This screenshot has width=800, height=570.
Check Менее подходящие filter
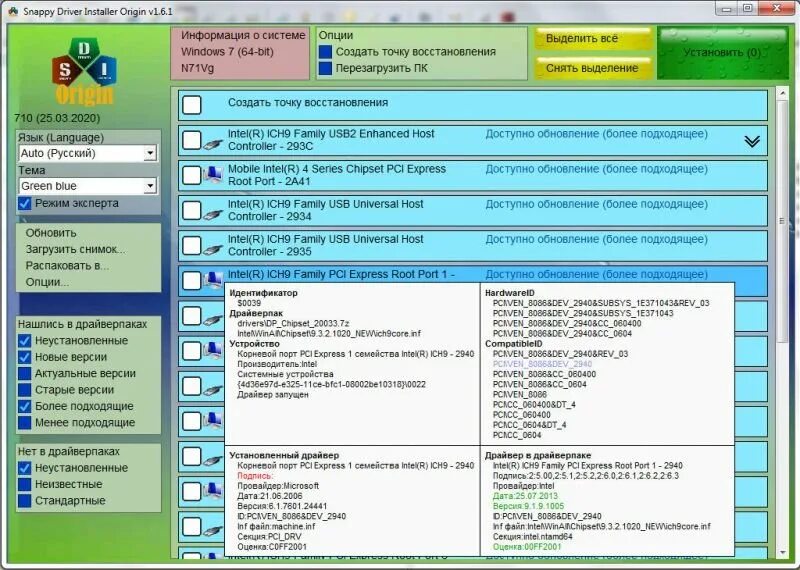pos(24,423)
